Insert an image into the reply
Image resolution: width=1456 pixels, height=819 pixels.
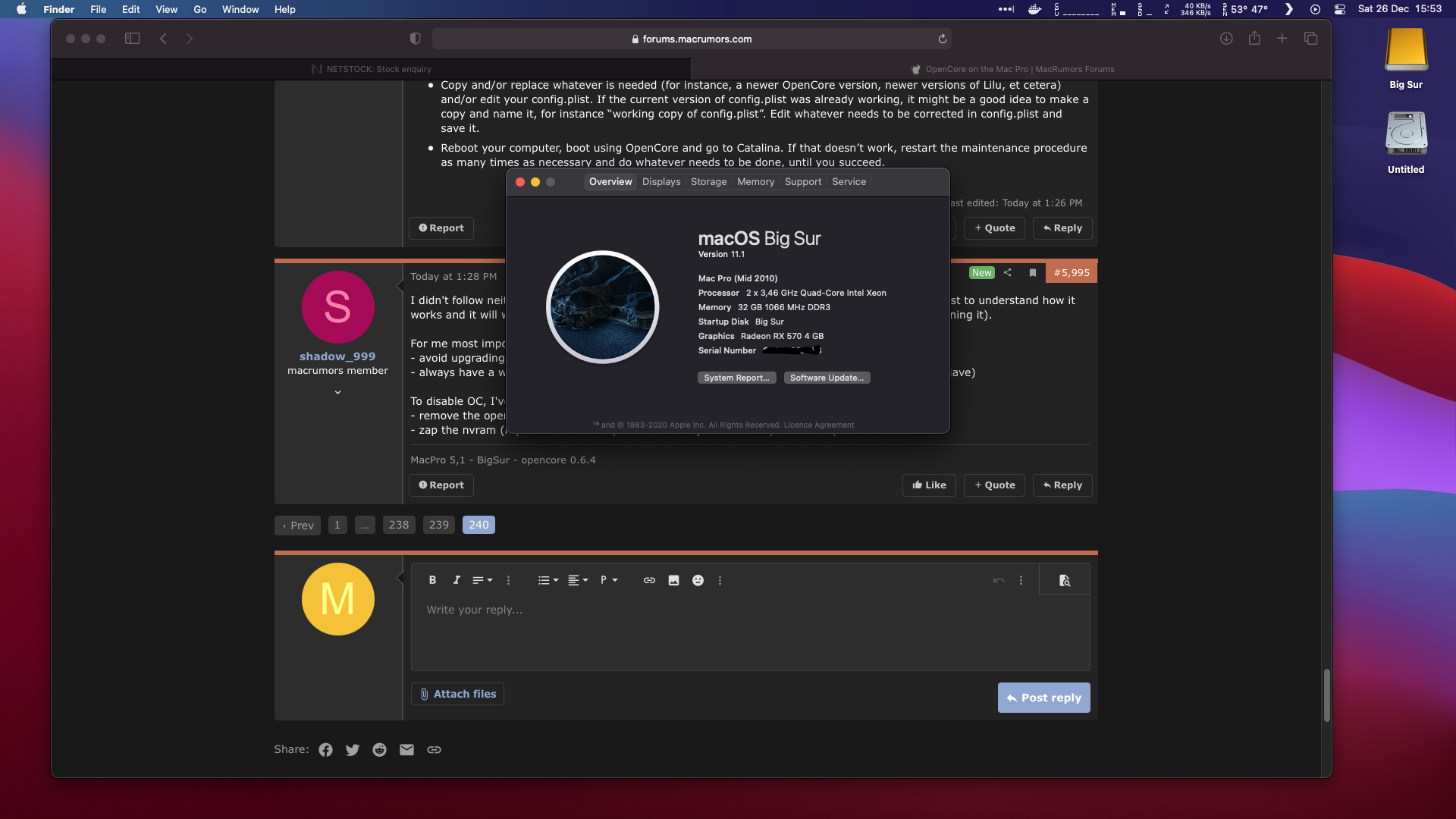coord(673,580)
